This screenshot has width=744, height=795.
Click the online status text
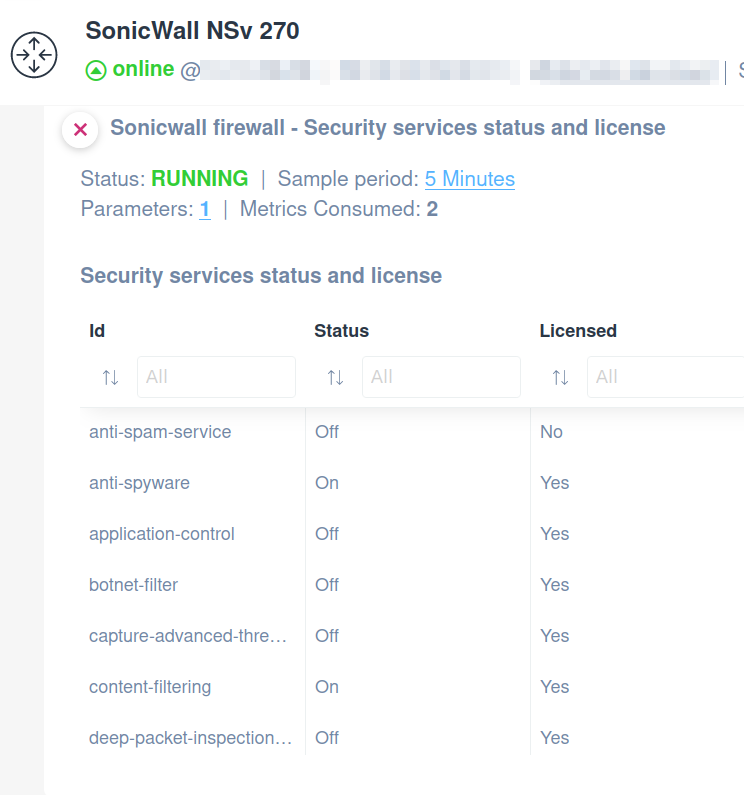(143, 69)
